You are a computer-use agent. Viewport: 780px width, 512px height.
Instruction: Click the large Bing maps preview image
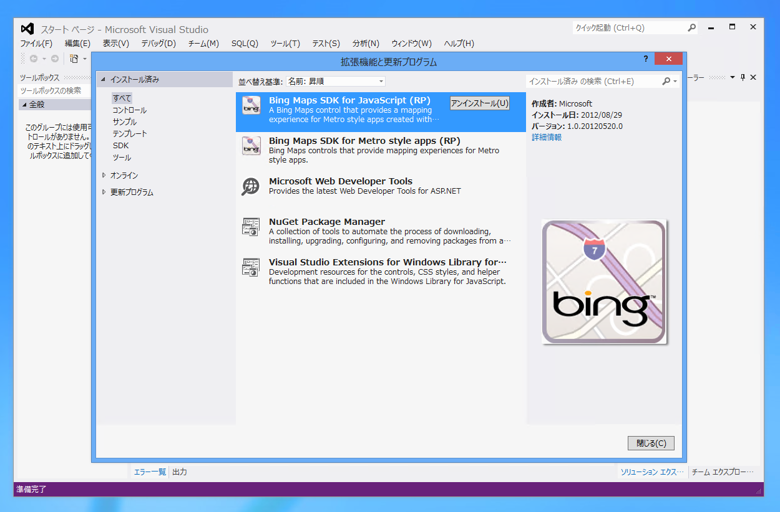[x=604, y=282]
